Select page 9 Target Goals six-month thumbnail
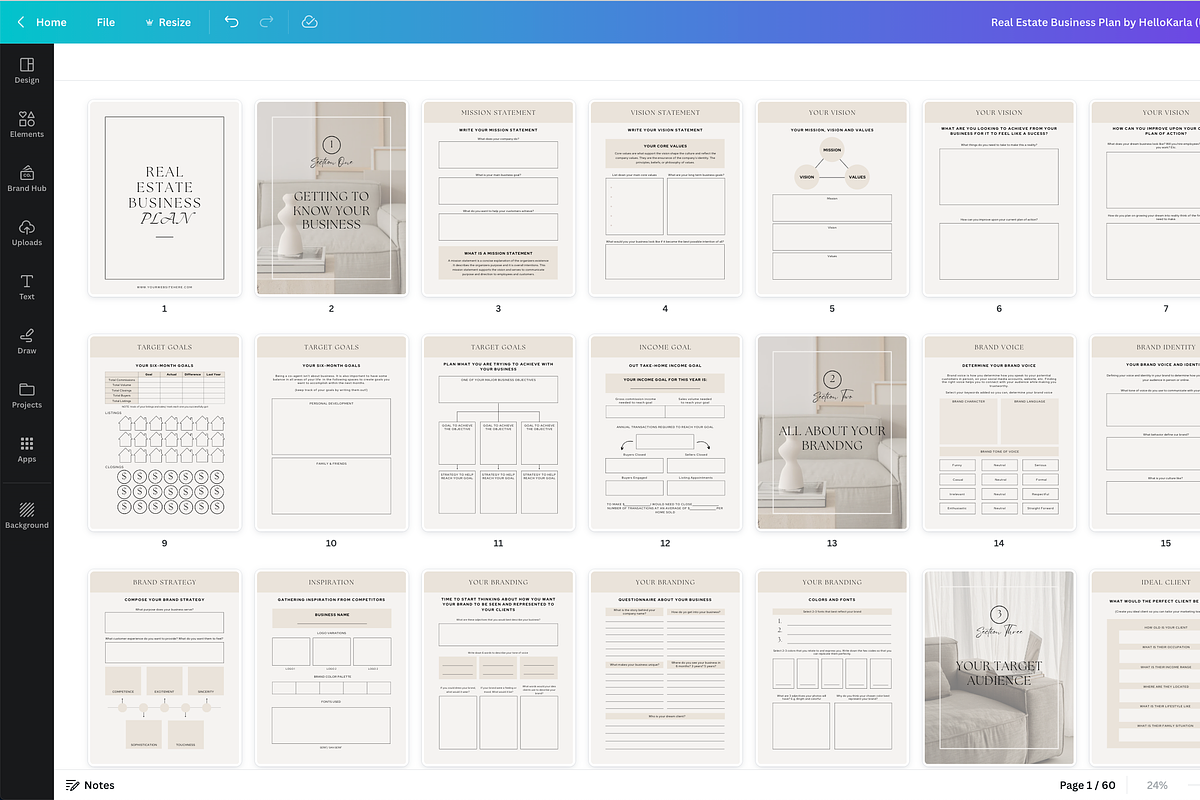The image size is (1200, 800). pos(165,433)
